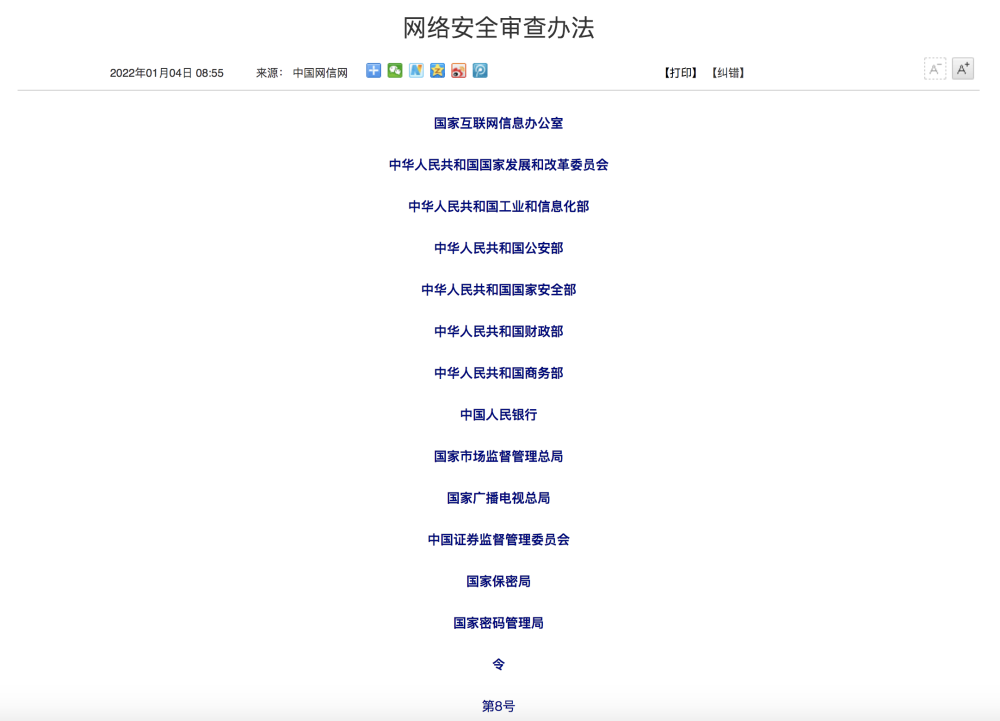Viewport: 1000px width, 721px height.
Task: Select the line 国家广播电视总局
Action: pos(499,499)
